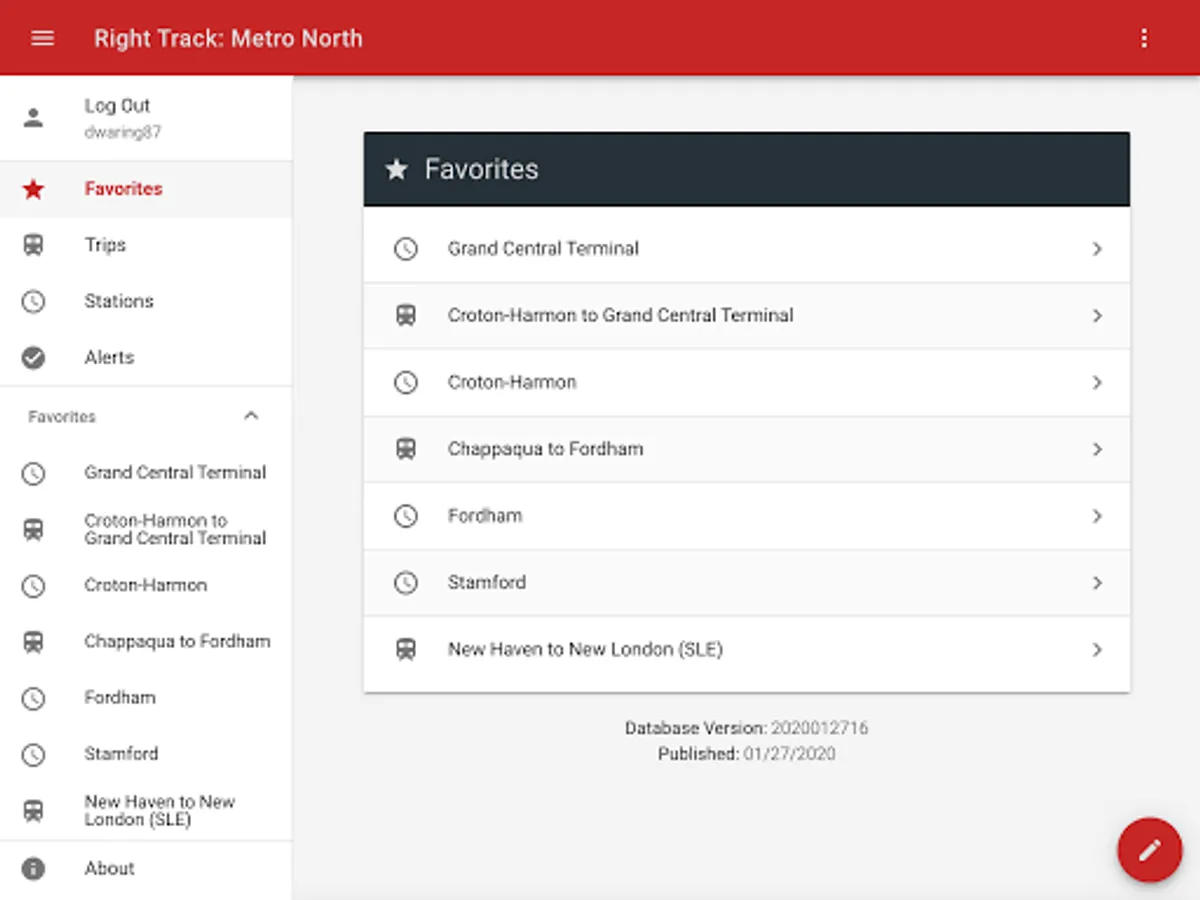The width and height of the screenshot is (1200, 900).
Task: Click the user profile icon beside Log Out
Action: click(33, 118)
